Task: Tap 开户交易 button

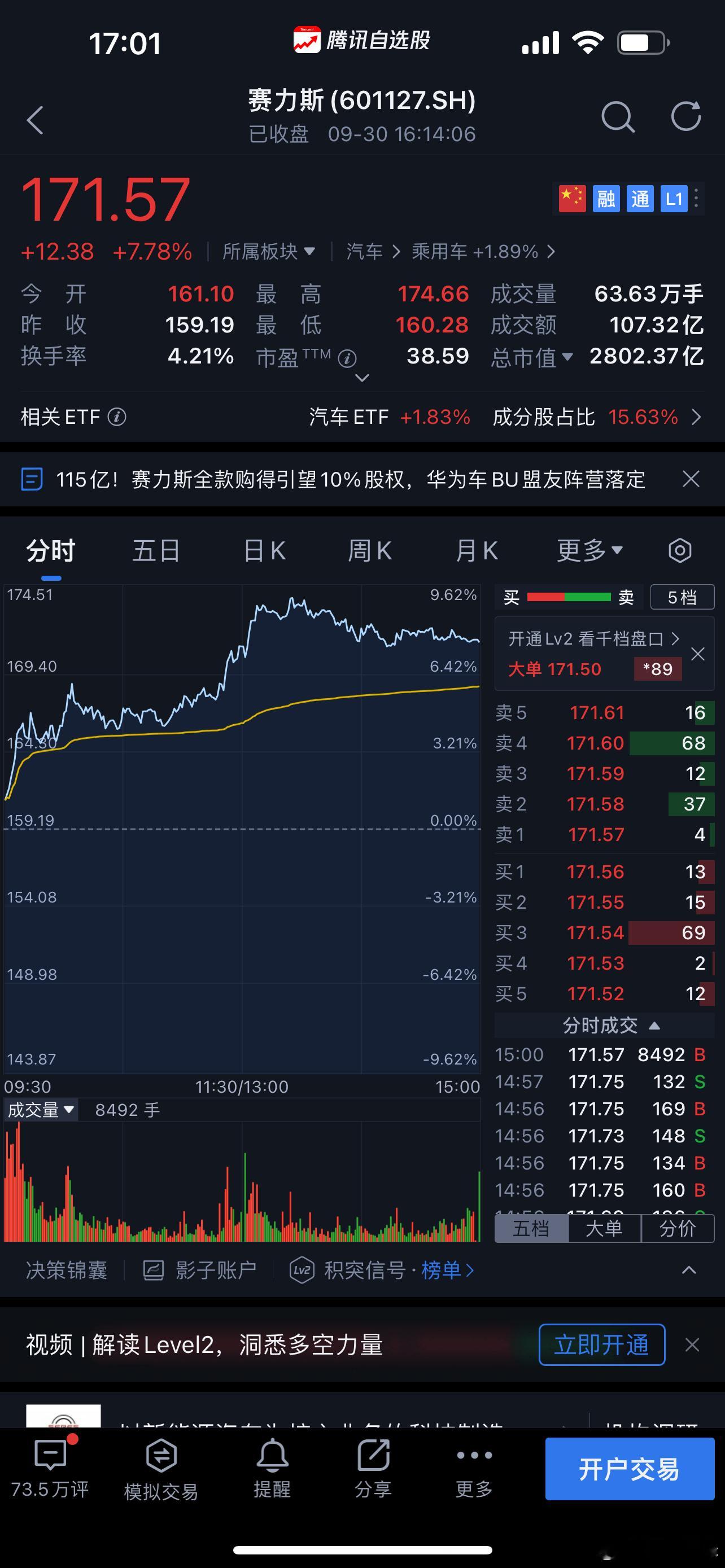Action: click(x=630, y=1469)
